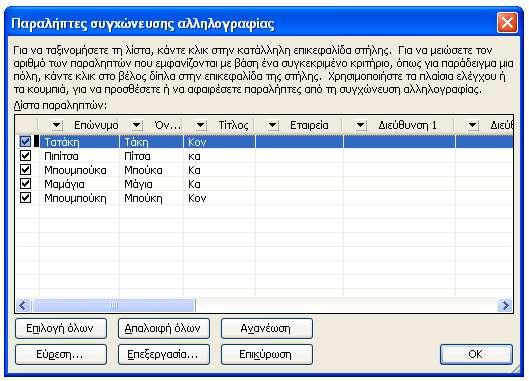Open the Εταιρεία column filter arrow
Image resolution: width=529 pixels, height=381 pixels.
point(273,126)
